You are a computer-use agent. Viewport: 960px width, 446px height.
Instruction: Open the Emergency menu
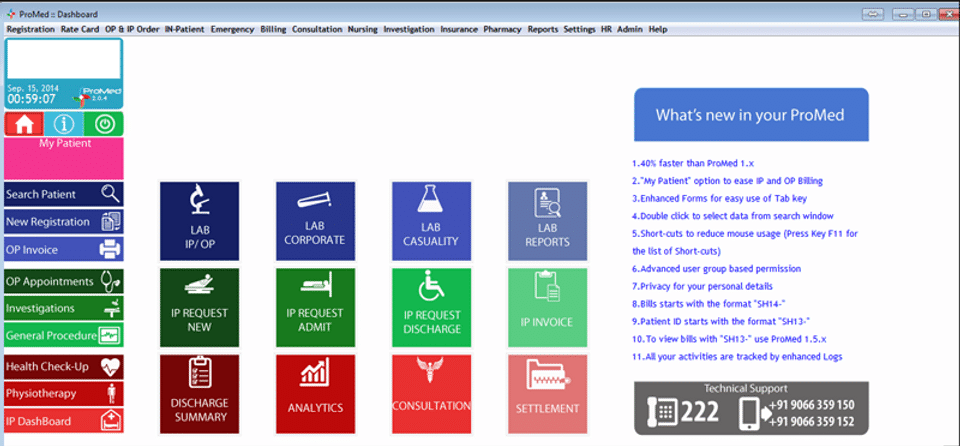pyautogui.click(x=232, y=29)
